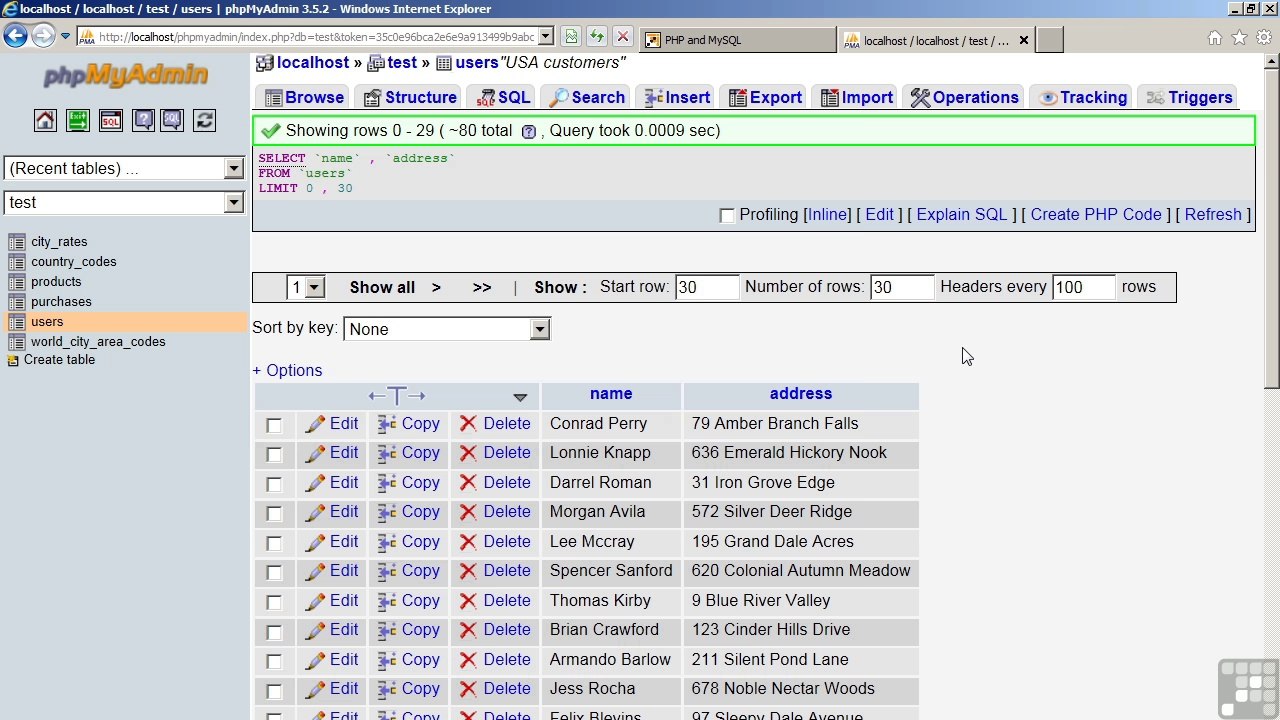Open the SQL tab
This screenshot has height=720, width=1280.
(x=504, y=97)
